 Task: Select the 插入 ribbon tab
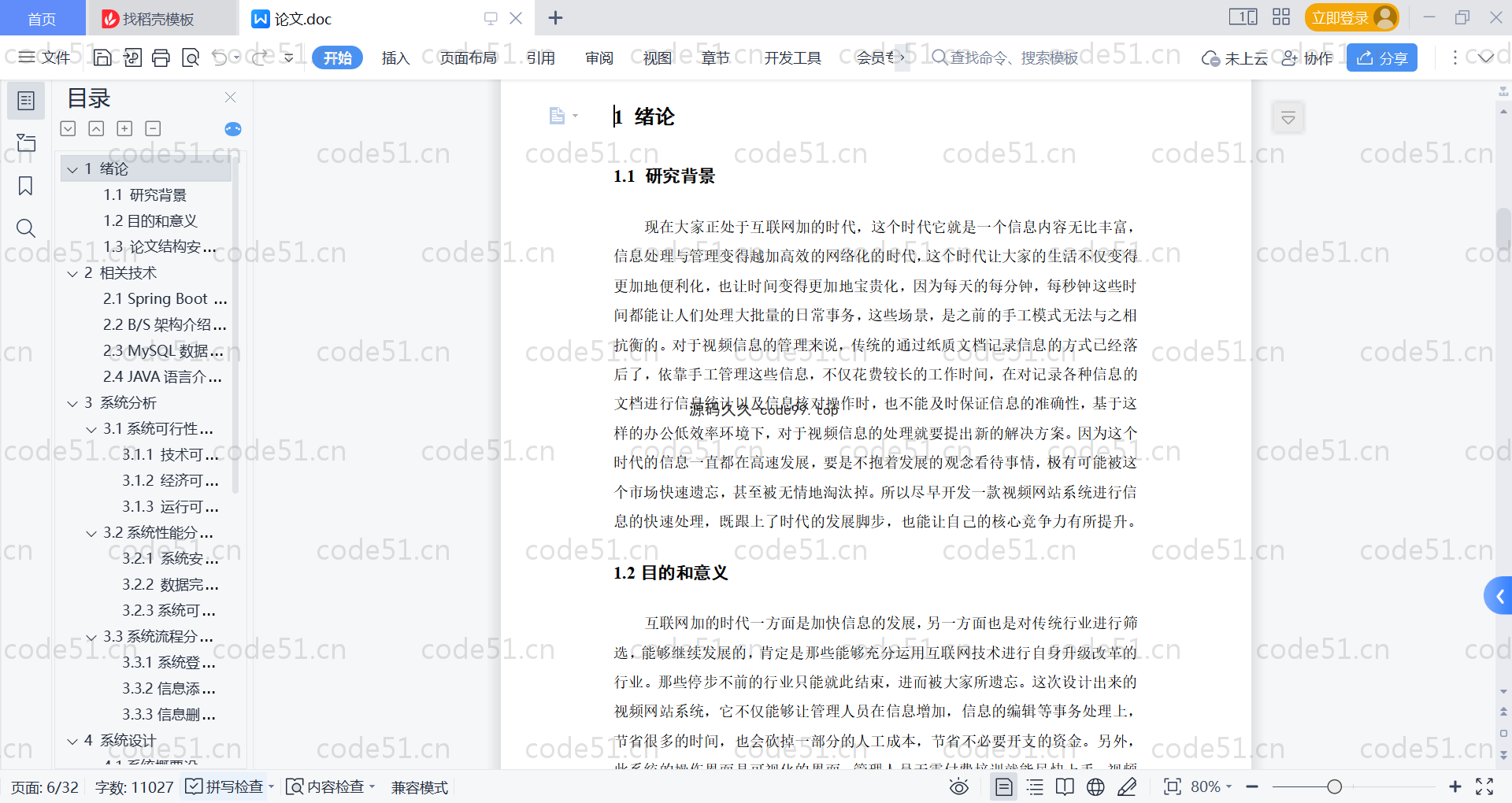(395, 57)
